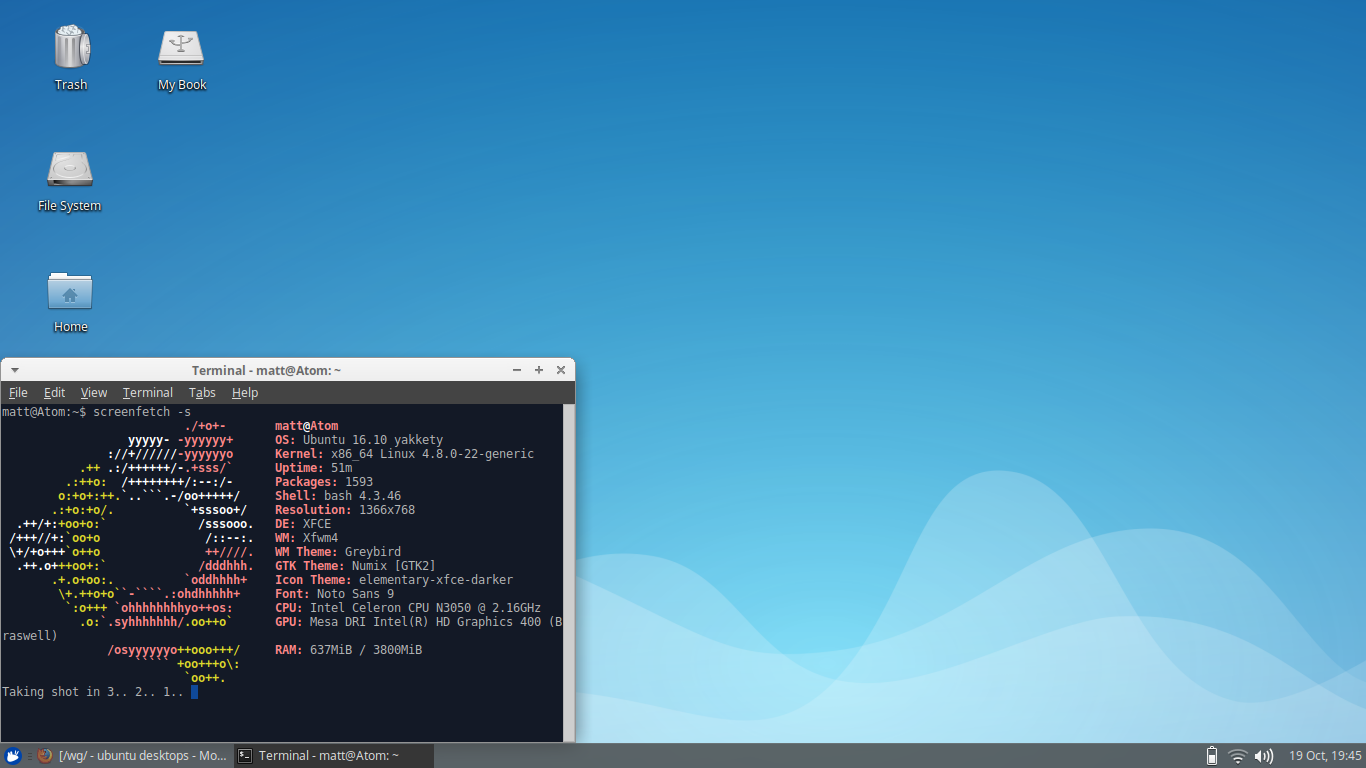This screenshot has width=1366, height=768.
Task: Click the 'Taking shot in 3.. 2.. 1..' text
Action: (93, 692)
